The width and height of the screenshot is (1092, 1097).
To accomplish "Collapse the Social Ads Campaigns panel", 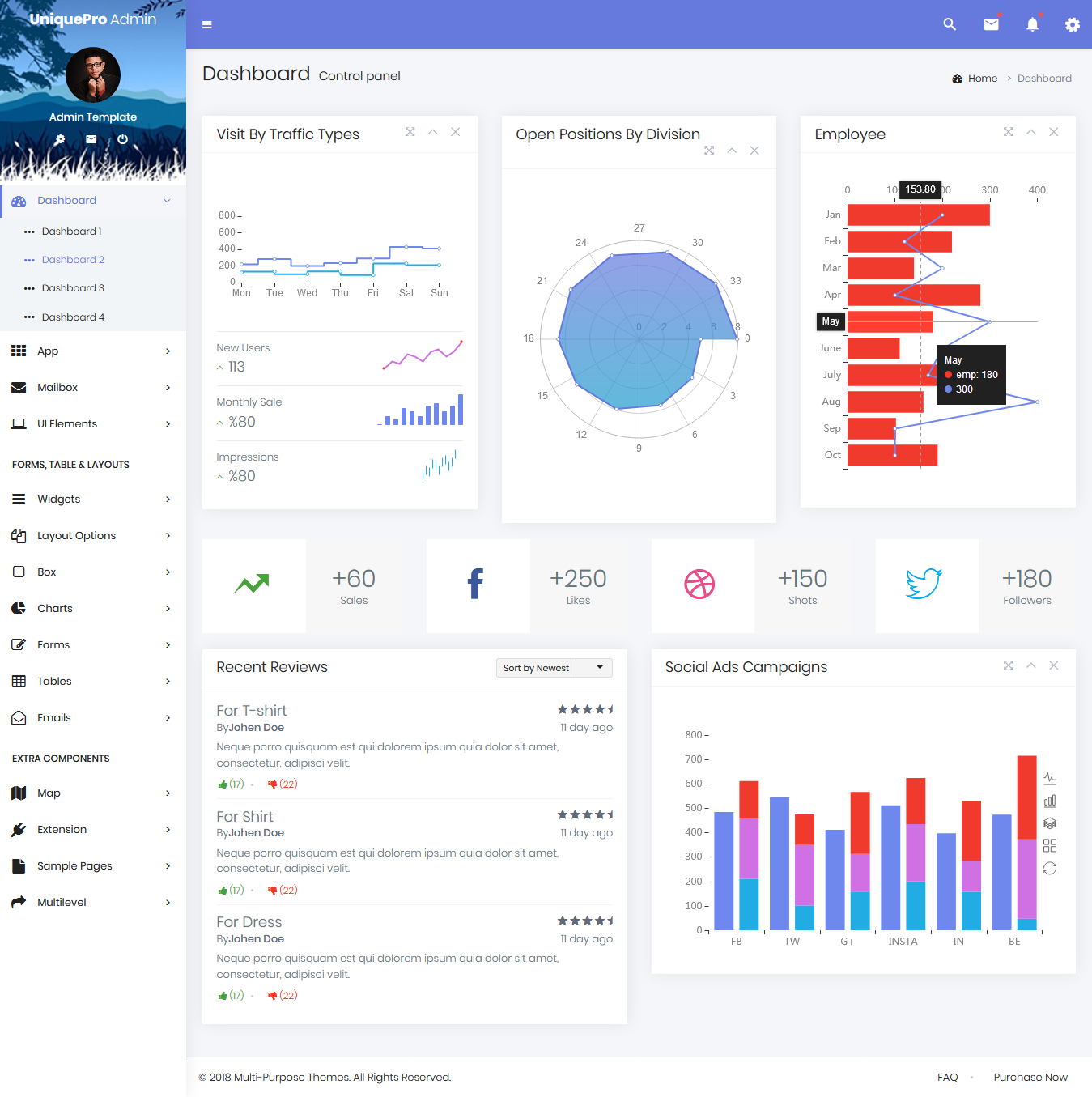I will [x=1031, y=665].
